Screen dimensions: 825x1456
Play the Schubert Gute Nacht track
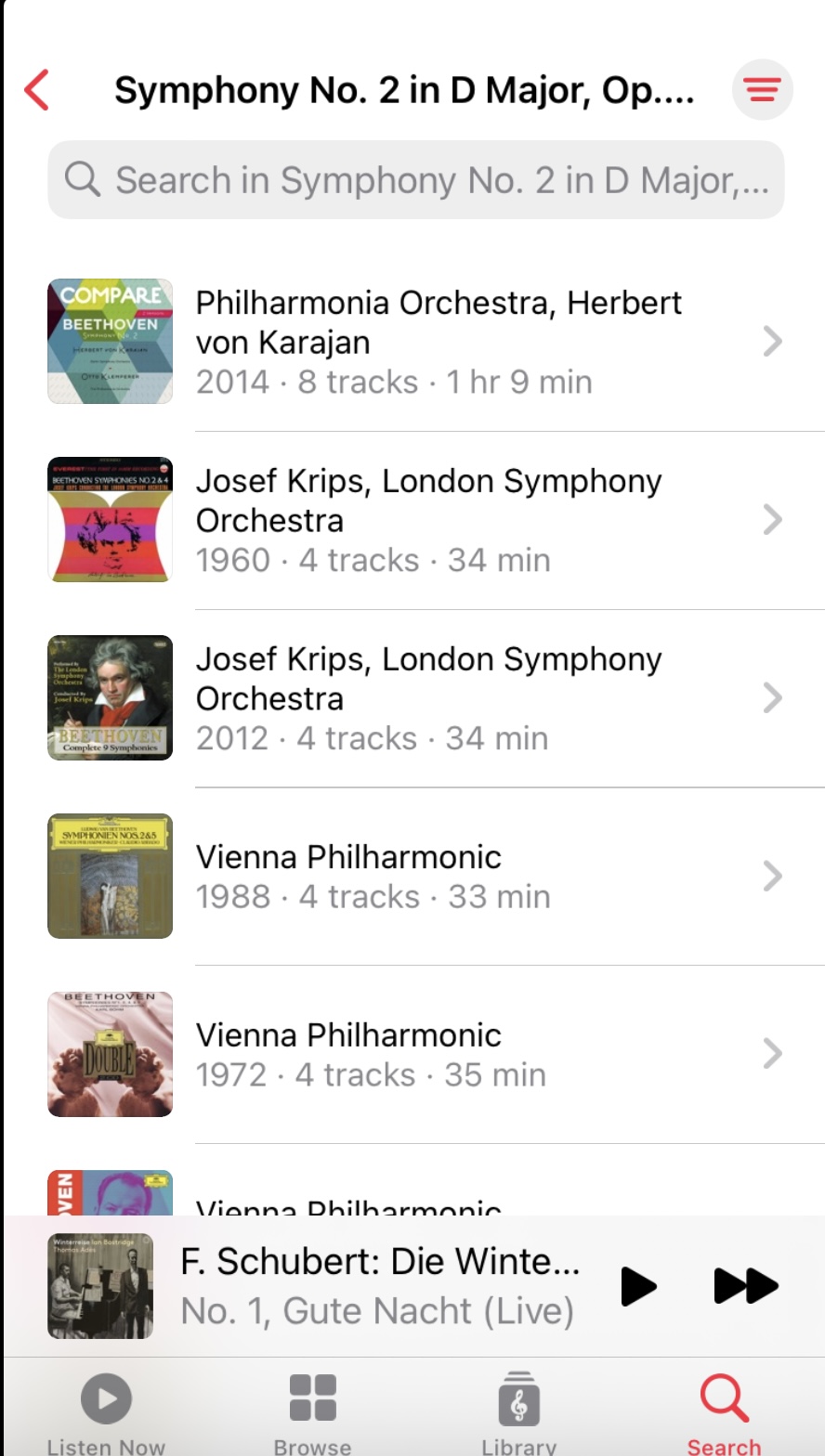coord(638,1286)
